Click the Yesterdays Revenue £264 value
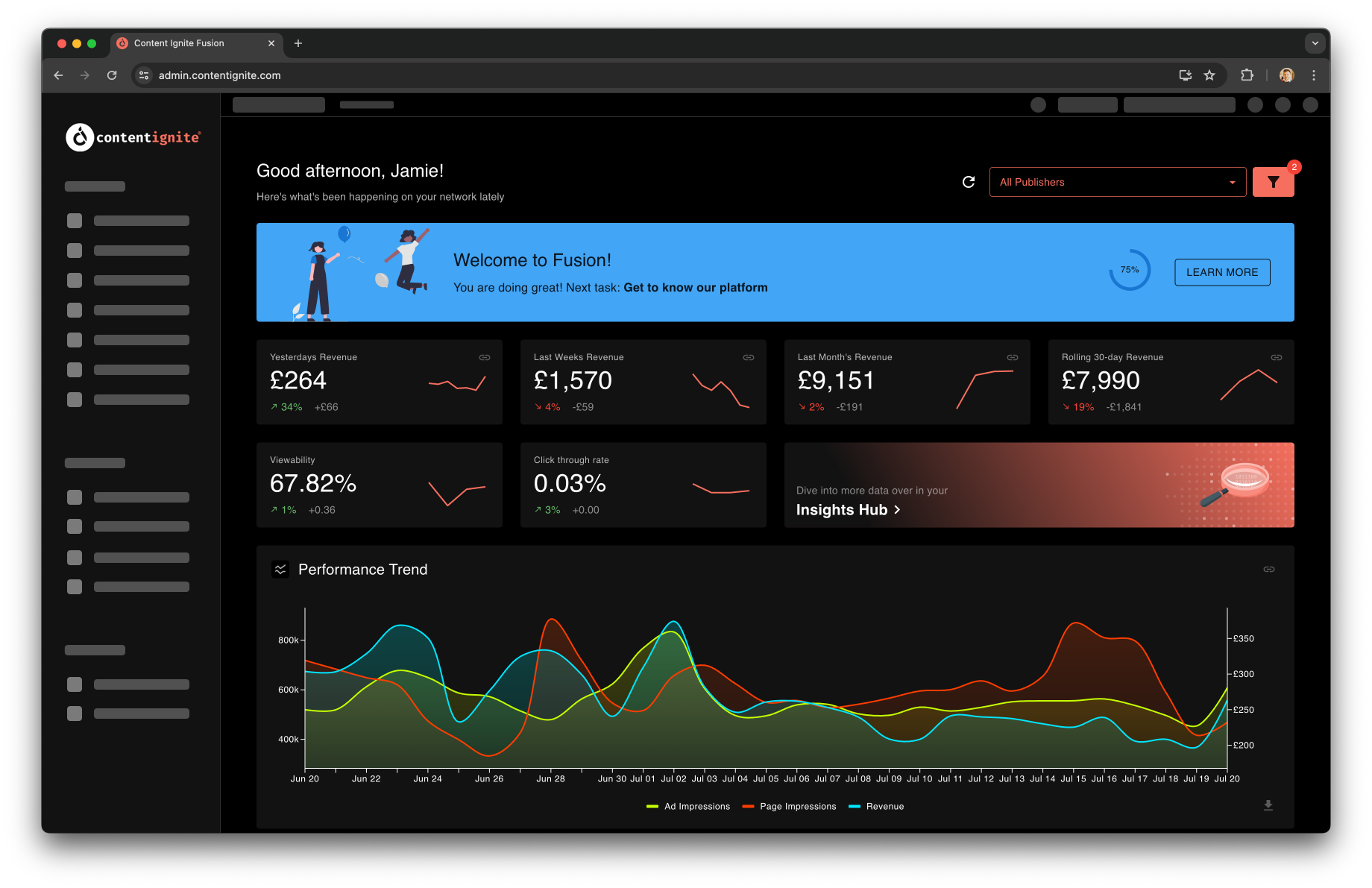Screen dimensions: 1372x888 pyautogui.click(x=298, y=381)
